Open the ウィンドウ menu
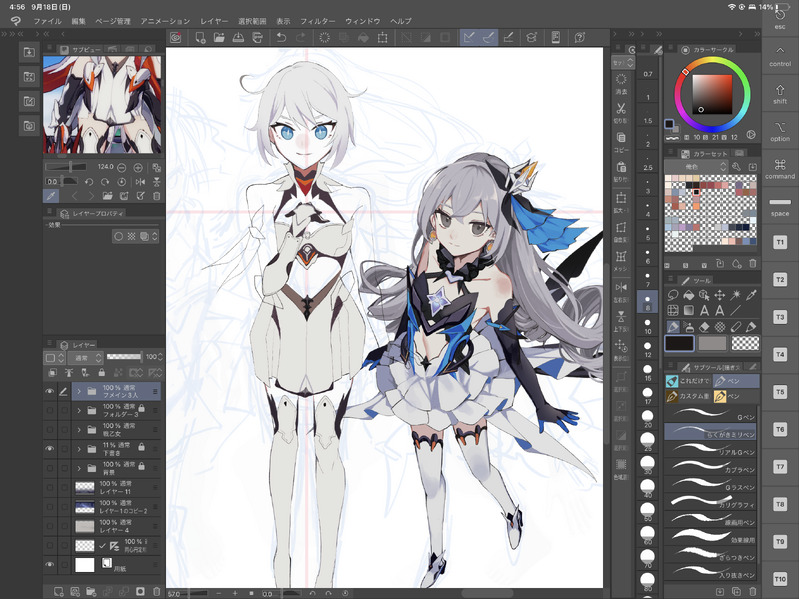 363,21
